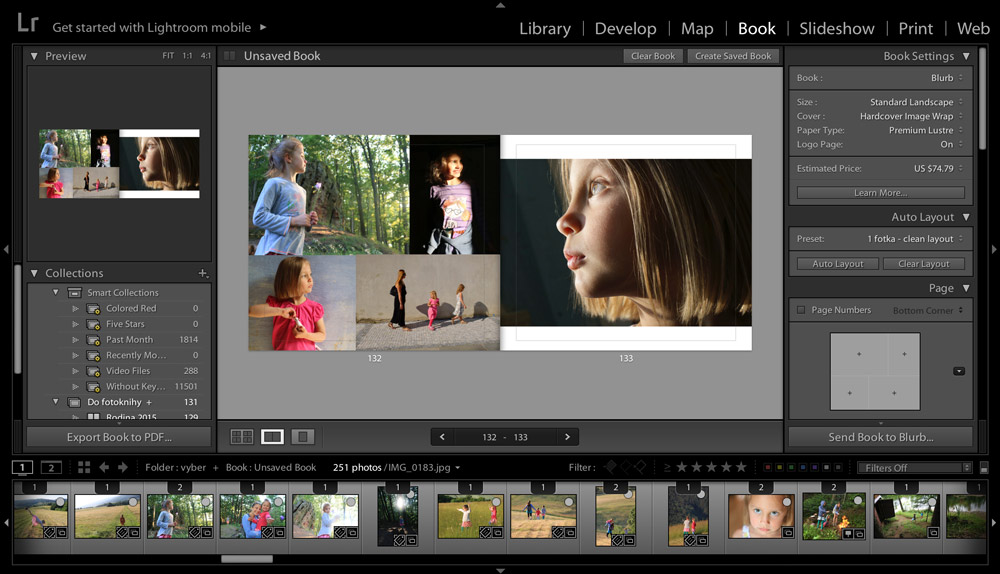The height and width of the screenshot is (574, 1000).
Task: Open grid view icon in filmstrip bar
Action: [84, 467]
